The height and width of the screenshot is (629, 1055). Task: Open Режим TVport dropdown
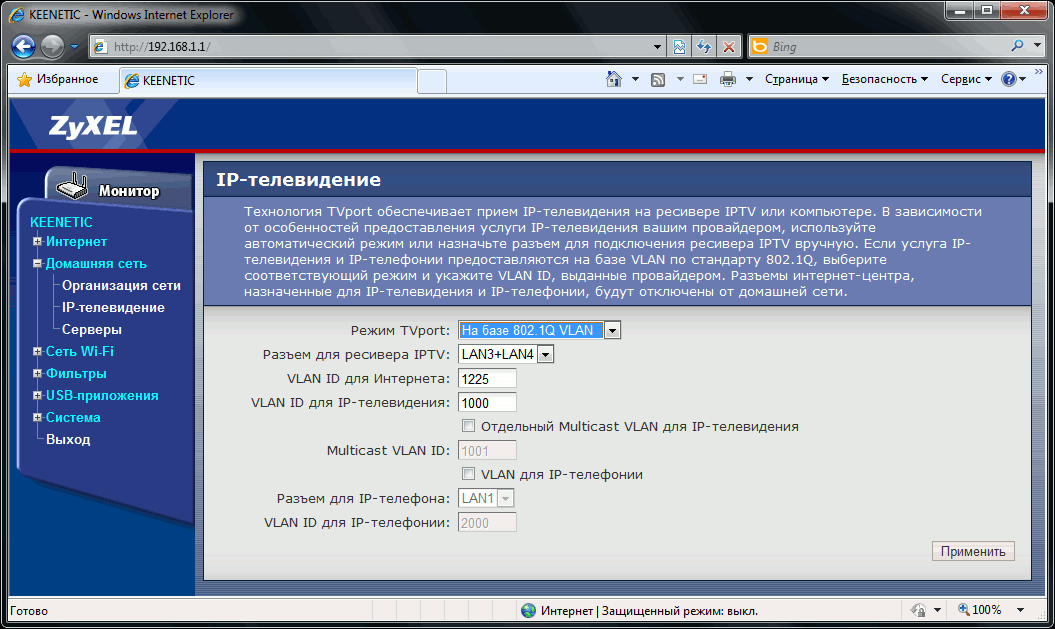coord(612,330)
